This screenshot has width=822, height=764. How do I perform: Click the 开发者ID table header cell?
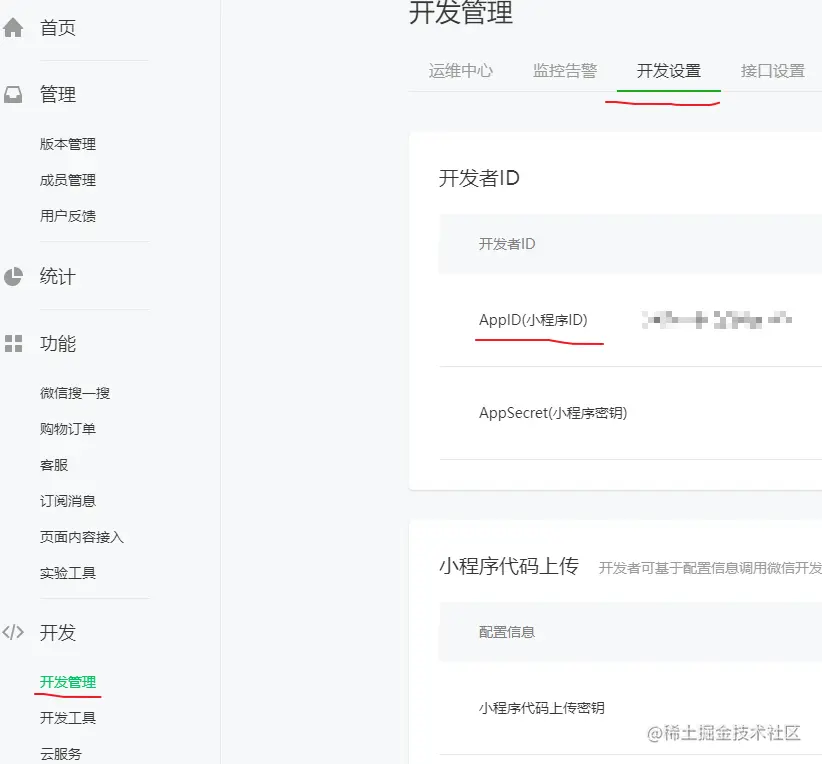pos(507,244)
